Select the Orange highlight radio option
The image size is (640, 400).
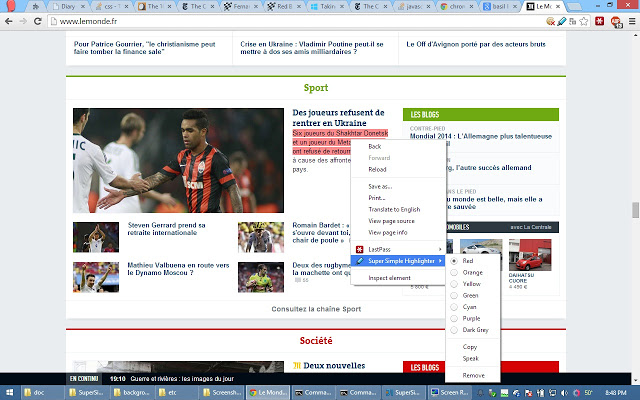454,272
